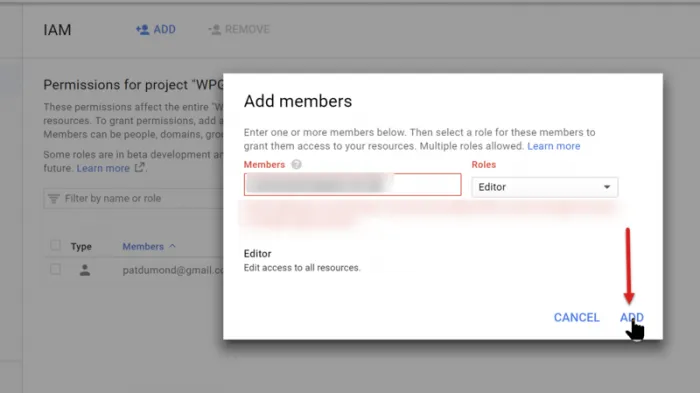
Task: Open the Learn more link in the dialog
Action: (554, 146)
